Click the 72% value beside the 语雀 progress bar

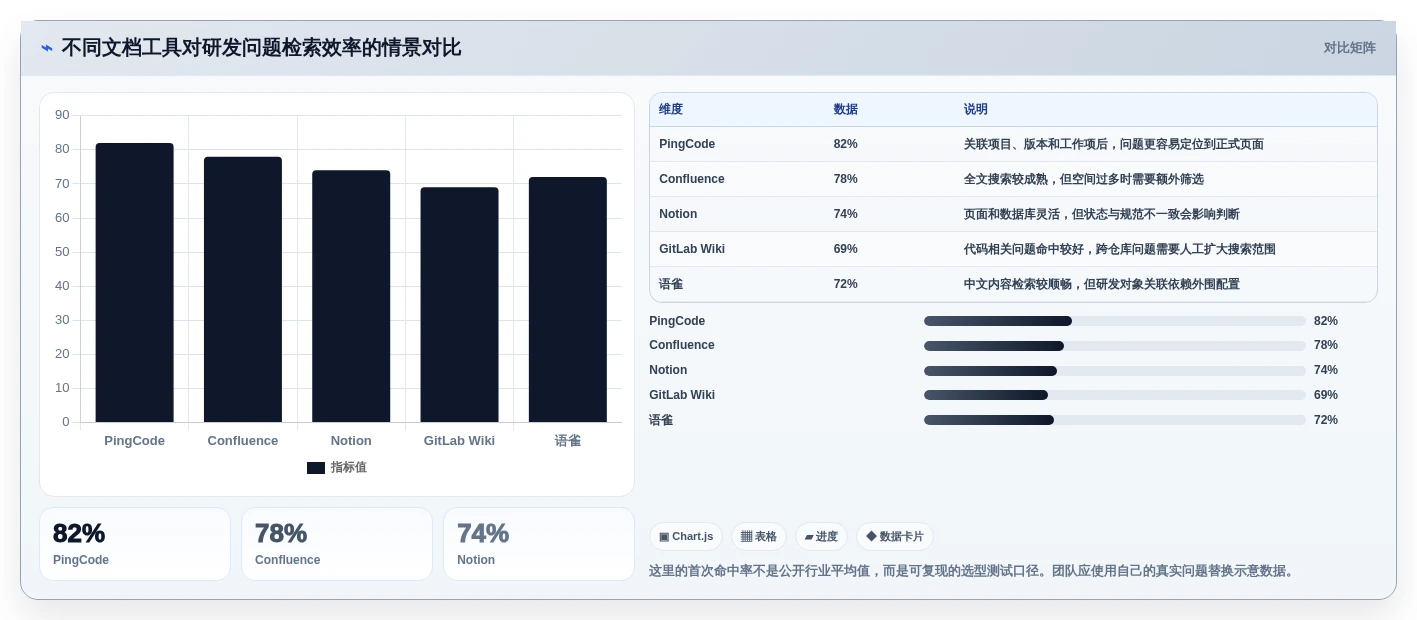click(1326, 420)
